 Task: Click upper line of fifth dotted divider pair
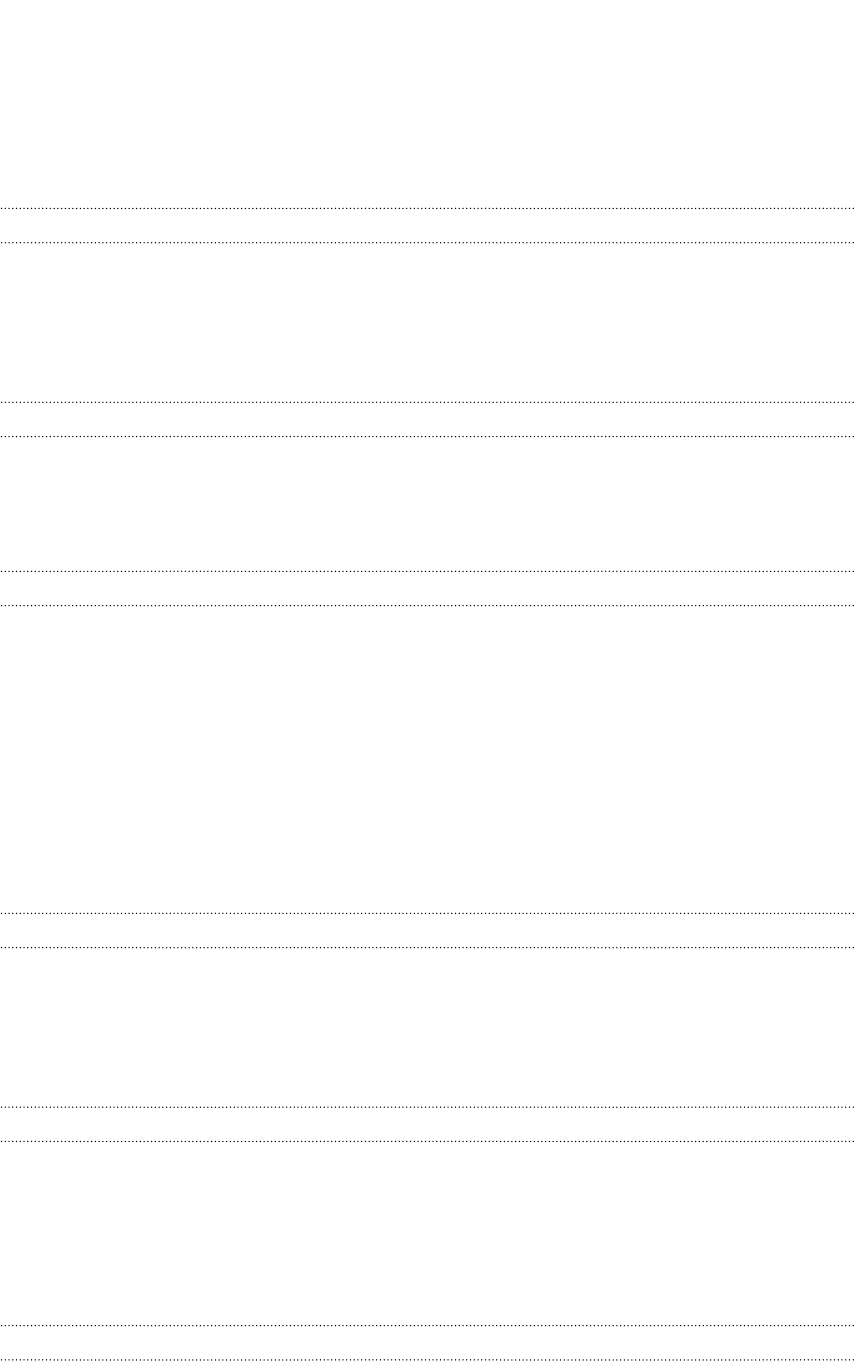pos(427,1107)
